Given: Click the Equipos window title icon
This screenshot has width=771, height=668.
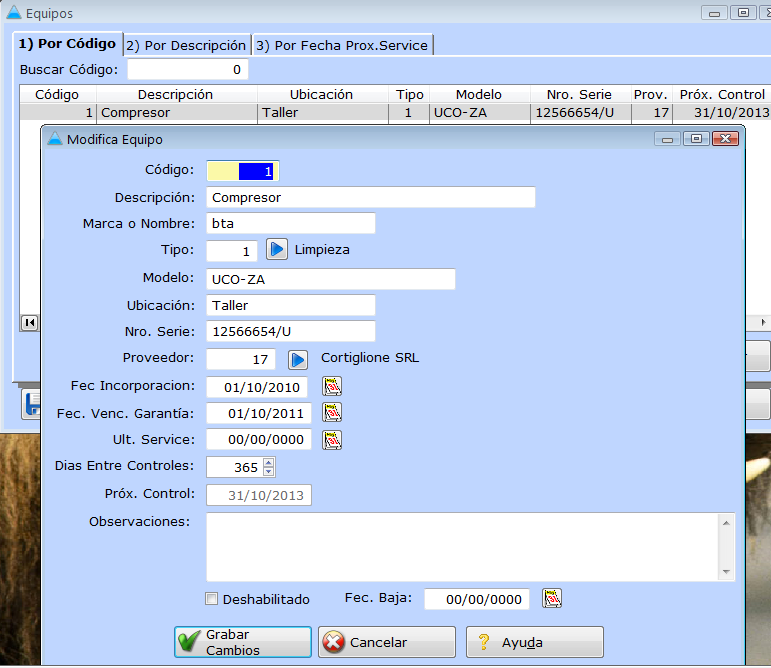Looking at the screenshot, I should (x=13, y=13).
